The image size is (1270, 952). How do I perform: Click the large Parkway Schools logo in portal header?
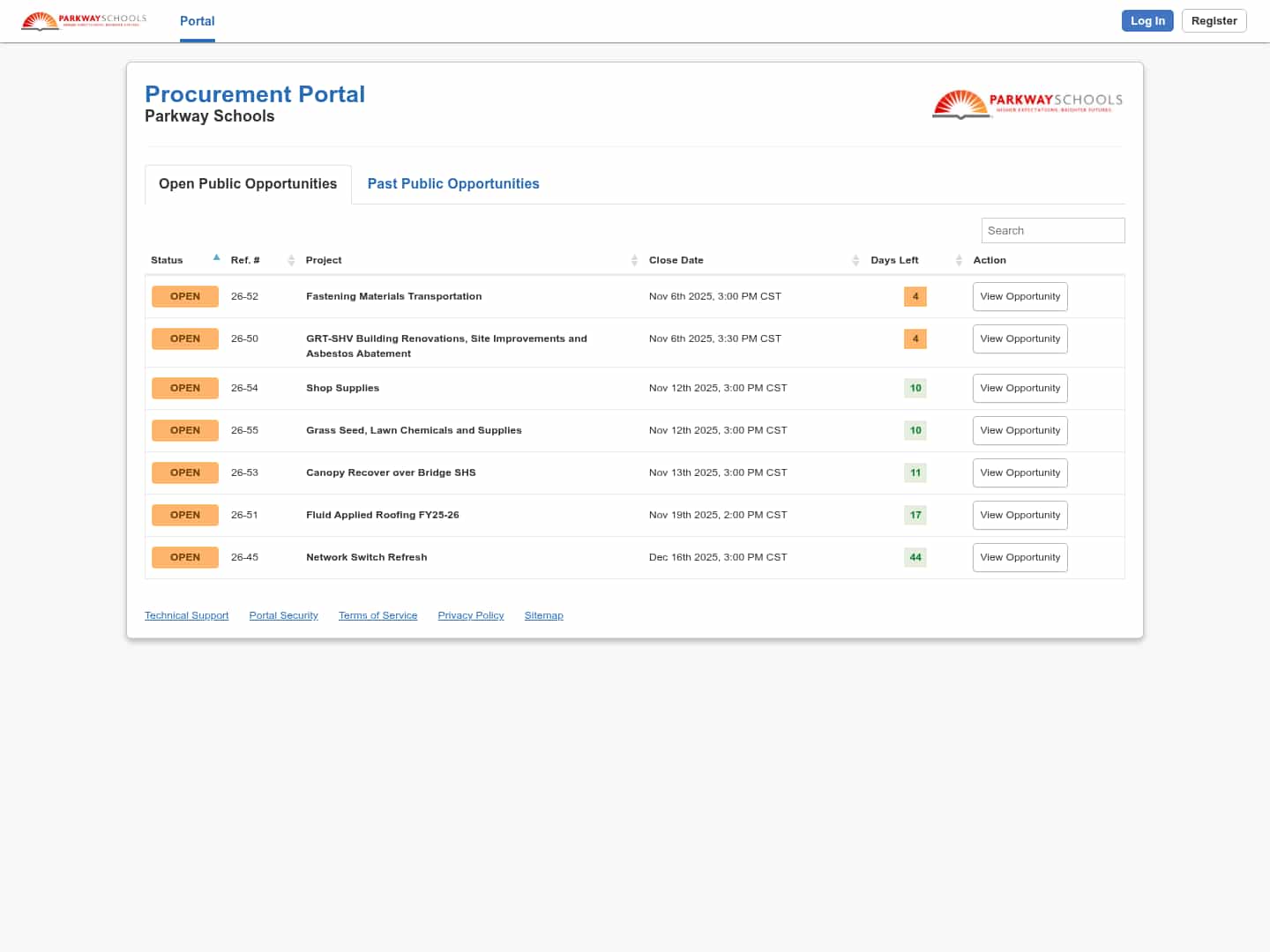tap(1027, 104)
